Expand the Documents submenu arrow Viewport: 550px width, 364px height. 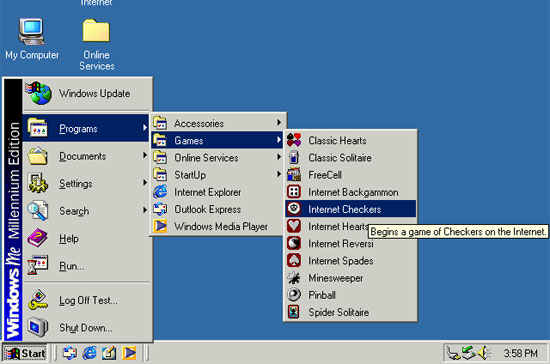(145, 155)
